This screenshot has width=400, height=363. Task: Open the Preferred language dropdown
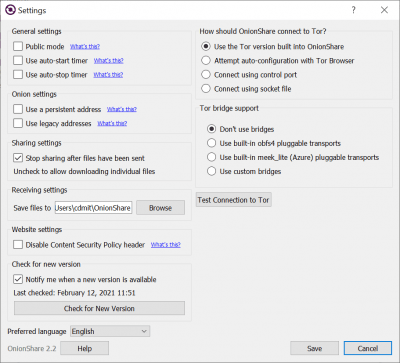tap(110, 331)
